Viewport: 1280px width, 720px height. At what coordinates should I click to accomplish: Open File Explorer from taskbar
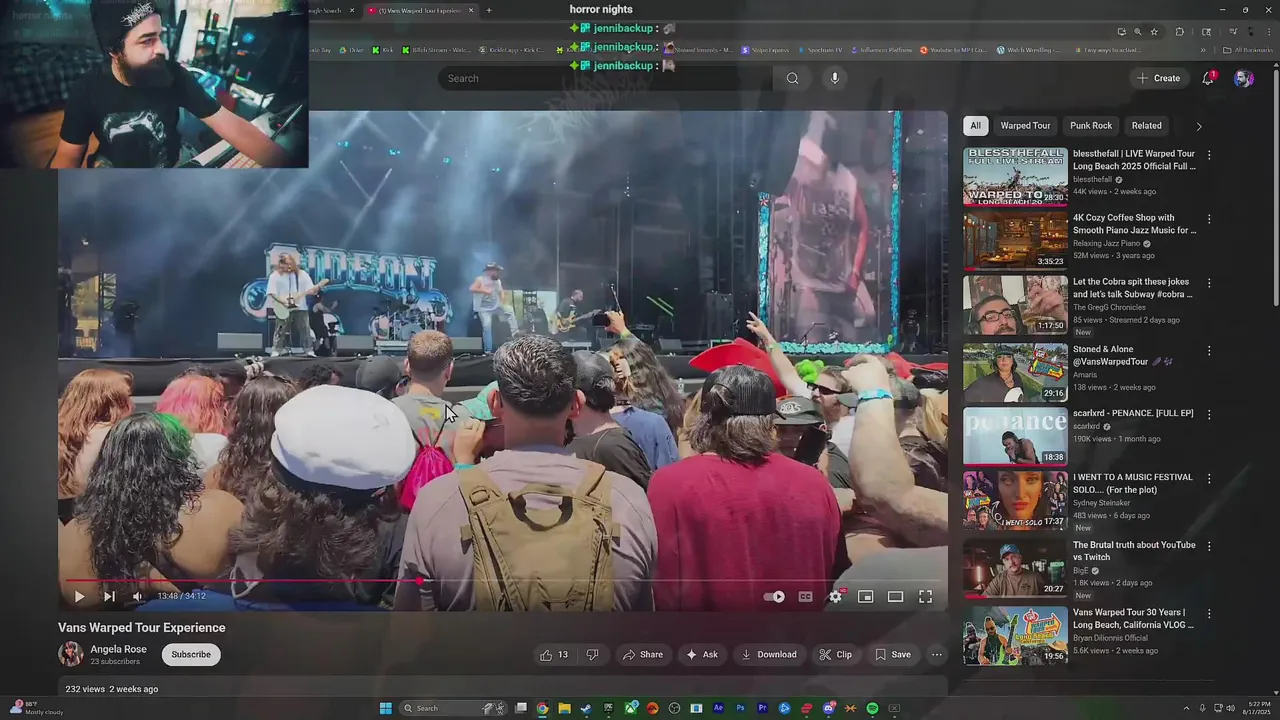[x=564, y=708]
